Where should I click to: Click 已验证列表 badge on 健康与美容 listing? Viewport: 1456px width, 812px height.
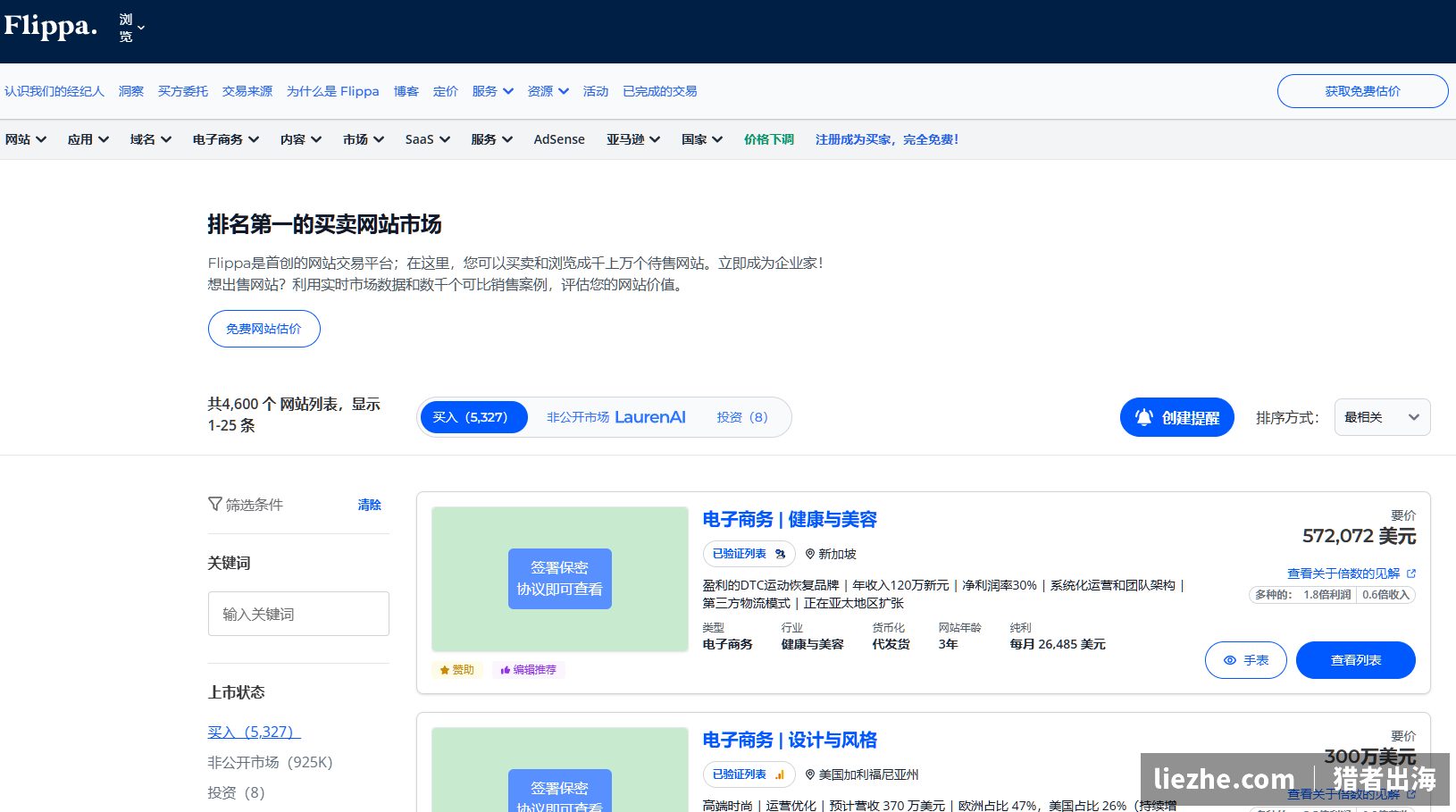pos(749,554)
